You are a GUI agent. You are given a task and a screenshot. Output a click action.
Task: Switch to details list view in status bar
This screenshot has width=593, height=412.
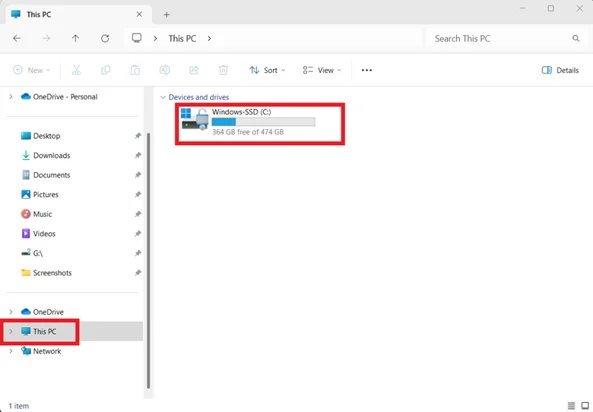point(571,406)
